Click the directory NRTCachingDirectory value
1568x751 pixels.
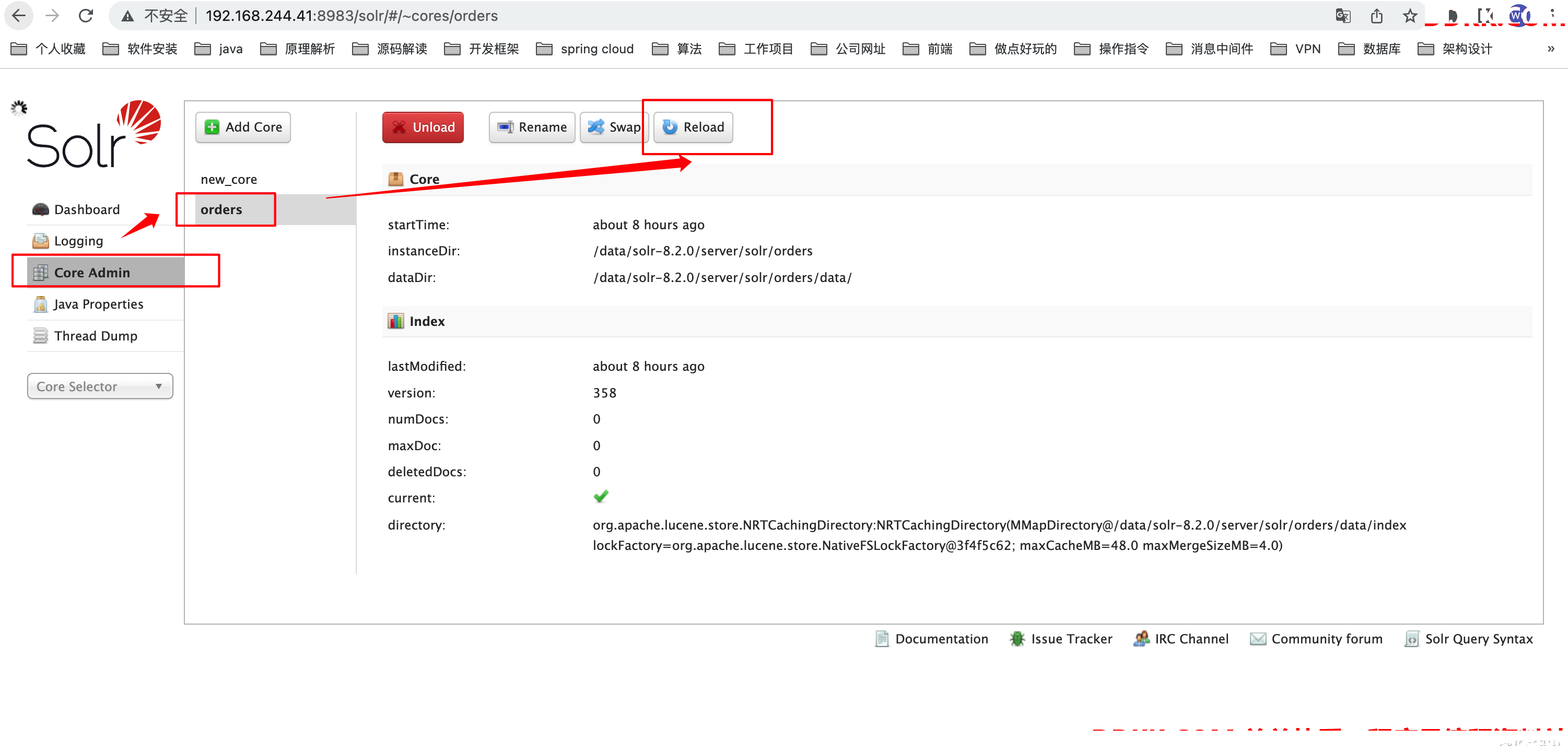click(x=999, y=535)
